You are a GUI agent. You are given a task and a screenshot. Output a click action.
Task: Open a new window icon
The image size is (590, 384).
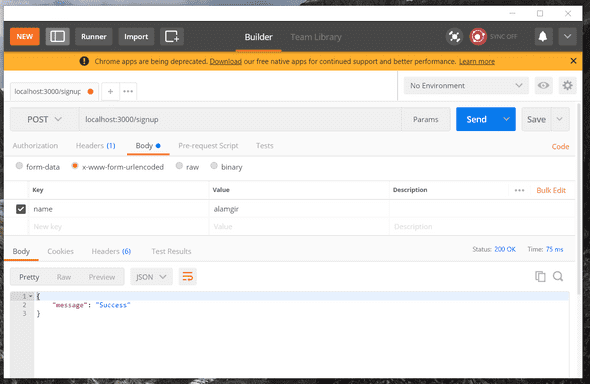(172, 36)
